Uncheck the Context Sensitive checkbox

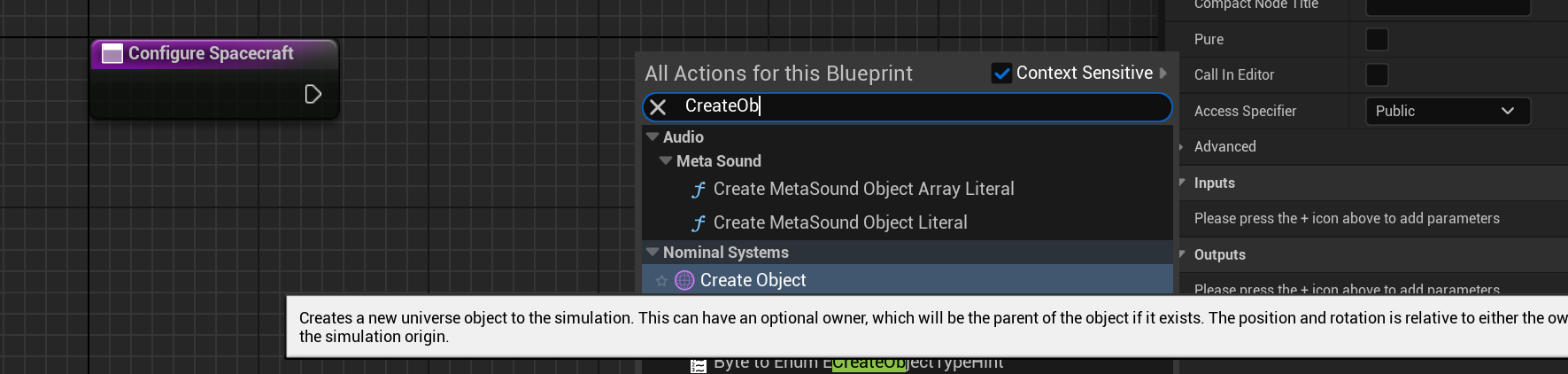(1001, 74)
